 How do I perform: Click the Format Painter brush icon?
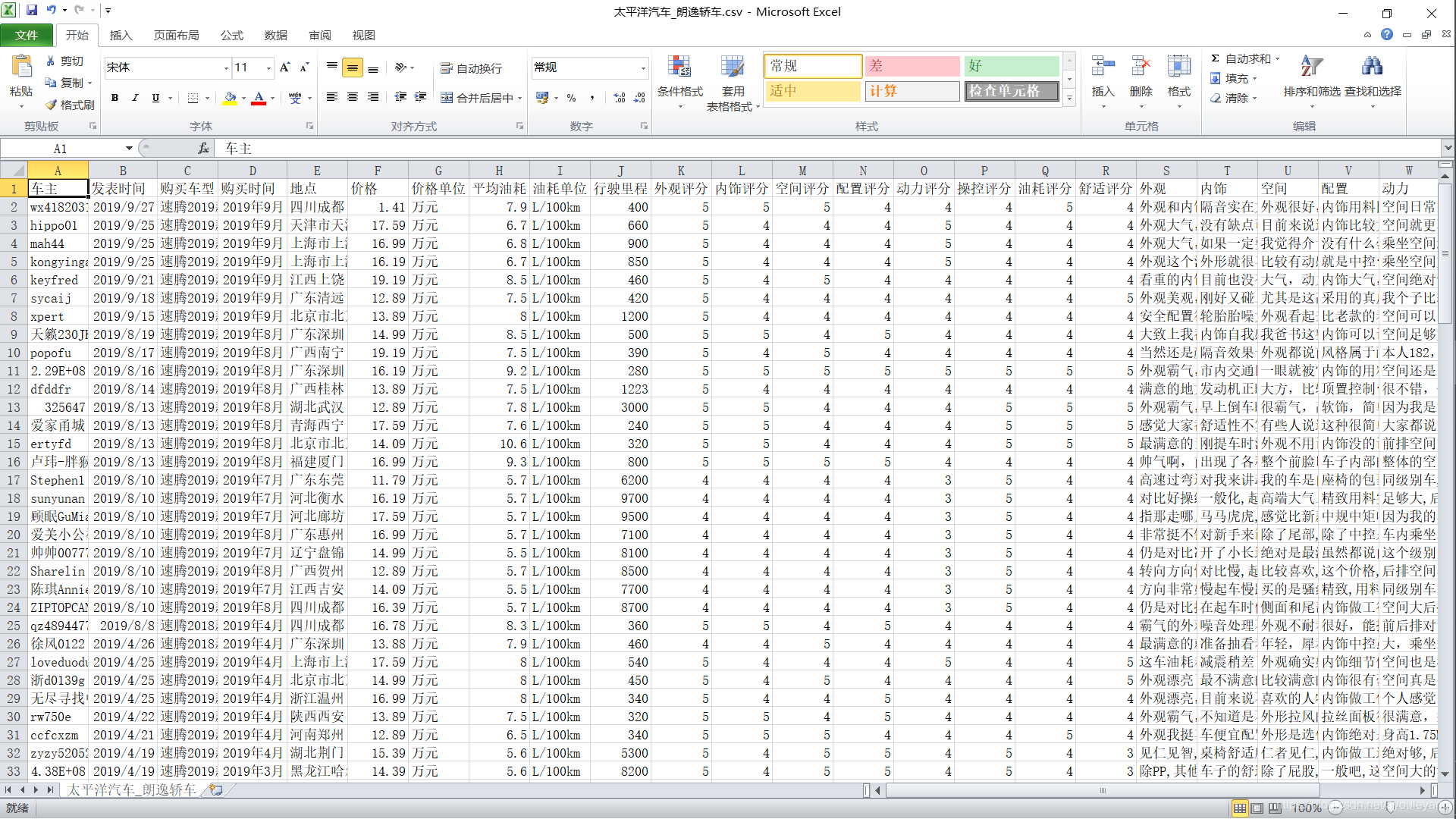click(x=51, y=105)
